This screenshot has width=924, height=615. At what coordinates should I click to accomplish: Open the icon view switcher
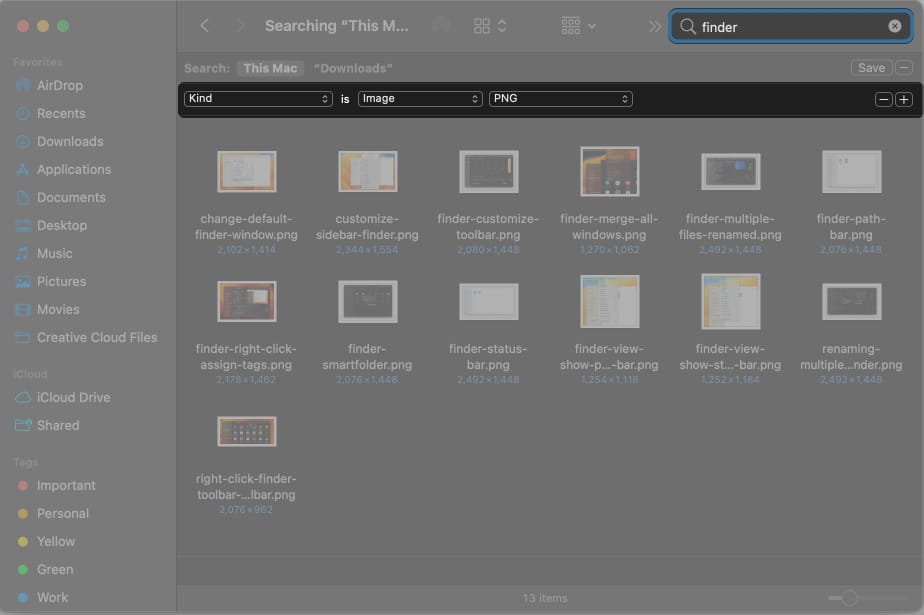point(490,26)
